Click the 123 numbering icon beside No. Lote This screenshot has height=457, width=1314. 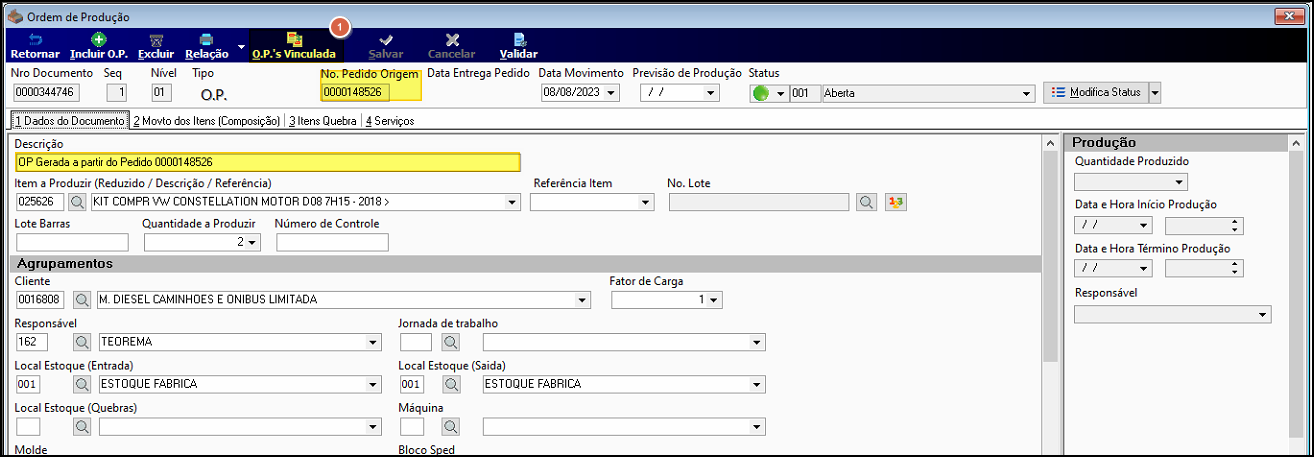coord(896,202)
